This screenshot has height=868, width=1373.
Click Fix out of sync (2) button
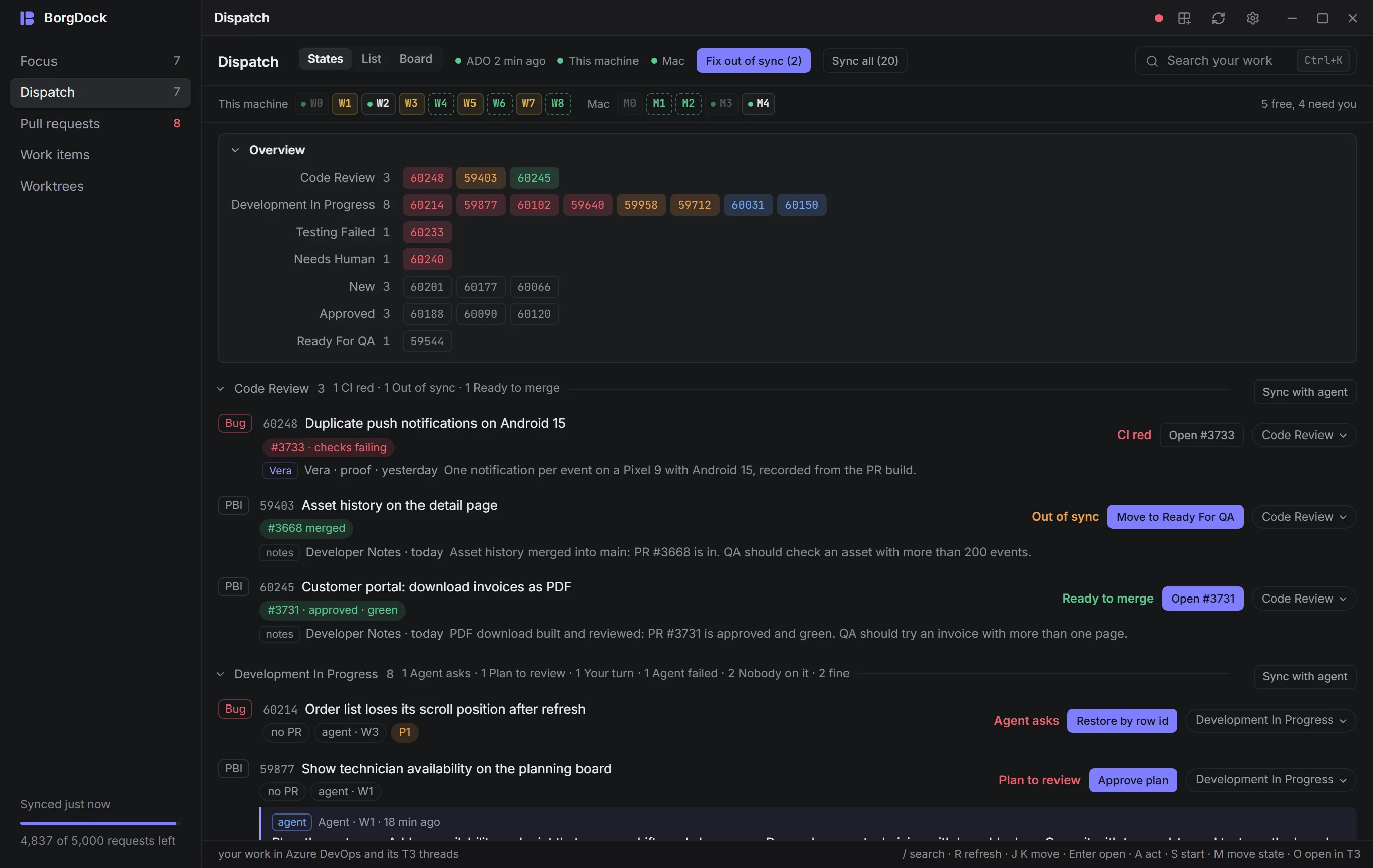point(753,61)
